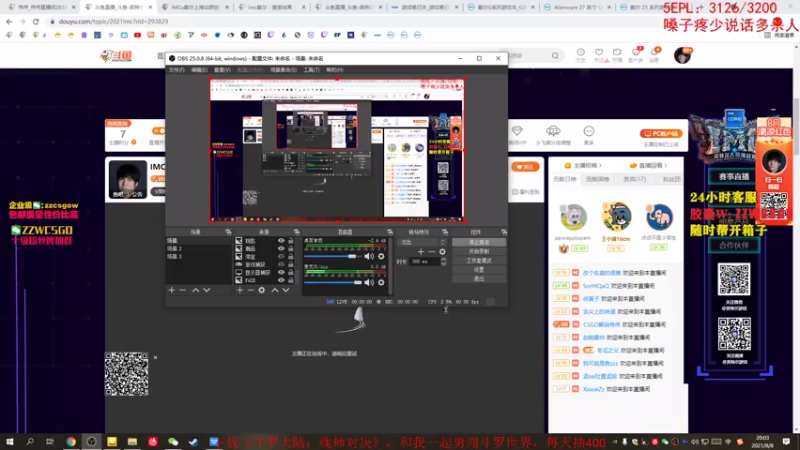This screenshot has width=800, height=450.
Task: Remove scene transition with minus icon
Action: click(432, 252)
